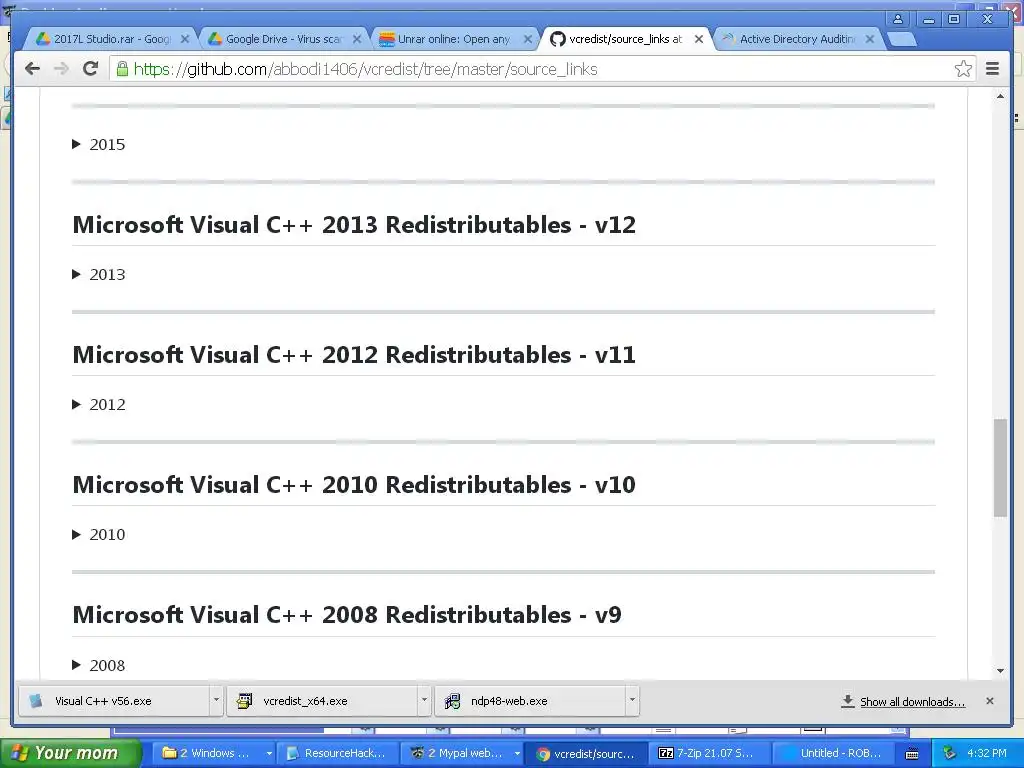Click heading Visual C++ 2012 Redistributables
This screenshot has height=768, width=1024.
click(354, 355)
